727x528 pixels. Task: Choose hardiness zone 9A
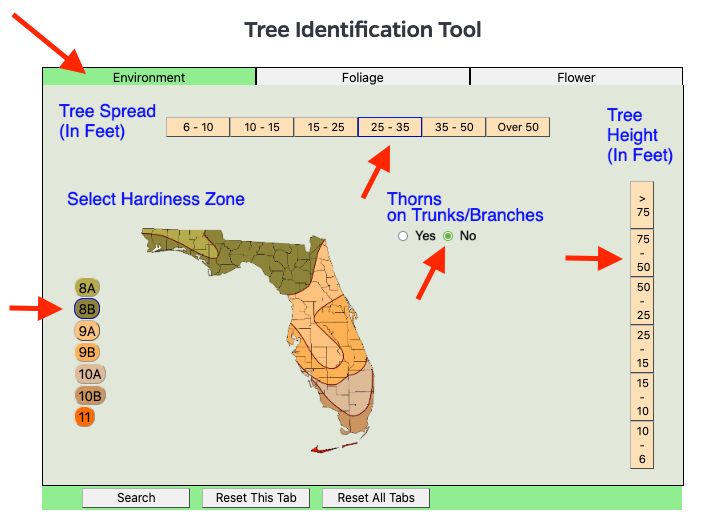coord(87,331)
